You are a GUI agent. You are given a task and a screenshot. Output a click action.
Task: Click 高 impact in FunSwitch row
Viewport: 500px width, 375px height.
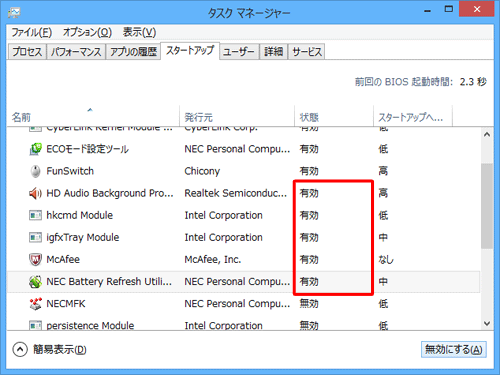coord(383,171)
